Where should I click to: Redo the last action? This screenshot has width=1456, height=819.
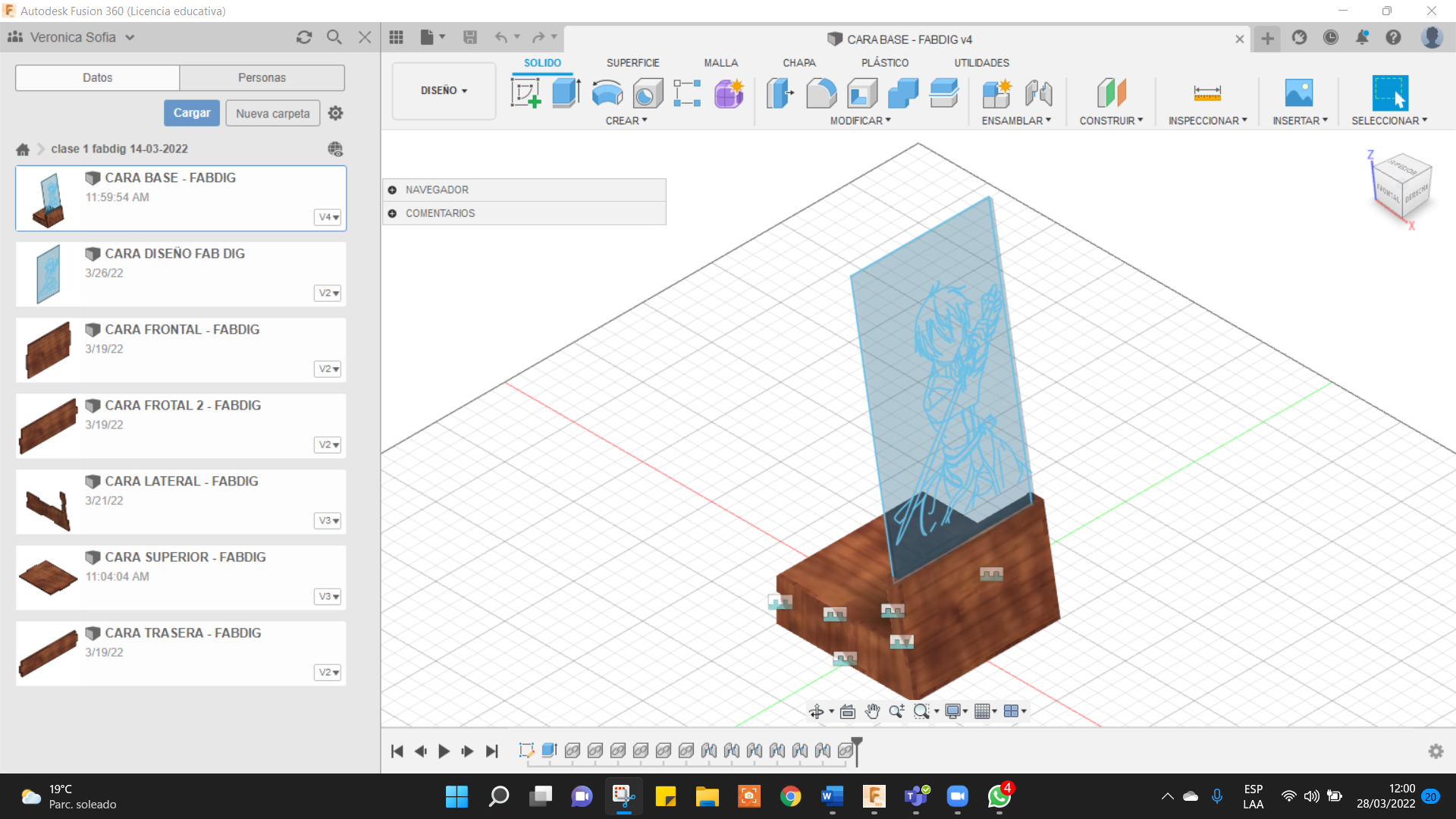pyautogui.click(x=538, y=37)
